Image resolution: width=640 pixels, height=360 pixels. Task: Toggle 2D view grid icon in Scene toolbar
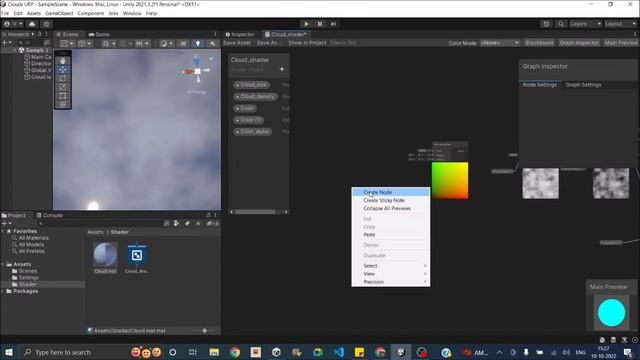coord(183,43)
